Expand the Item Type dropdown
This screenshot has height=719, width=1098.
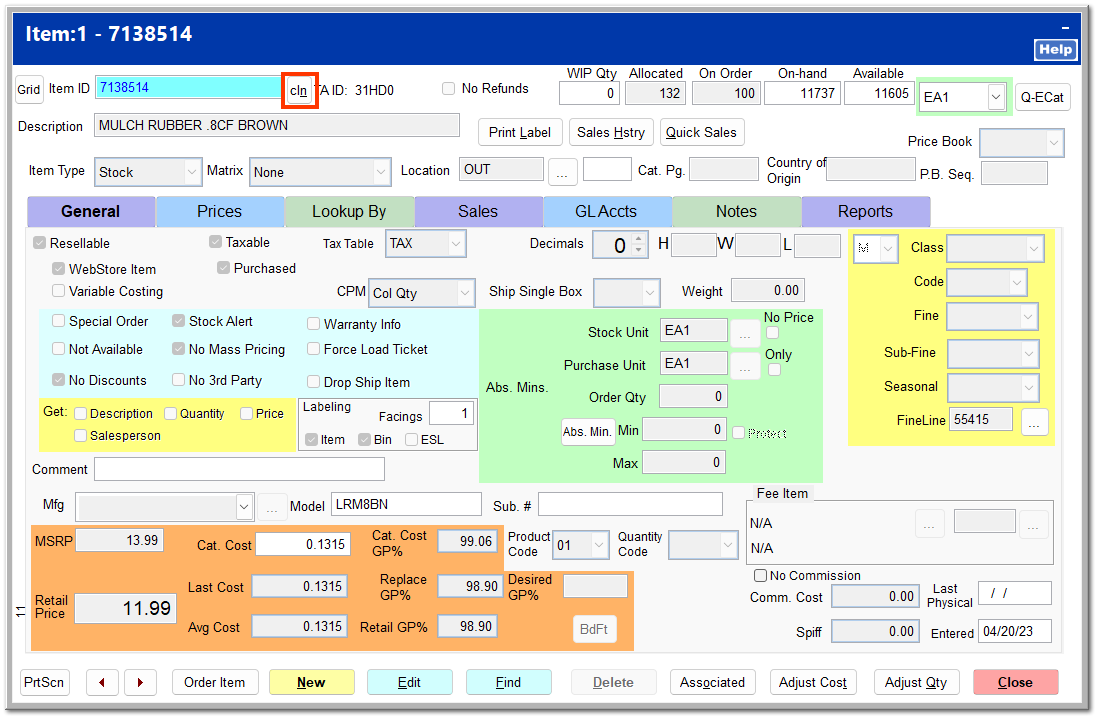click(x=192, y=172)
